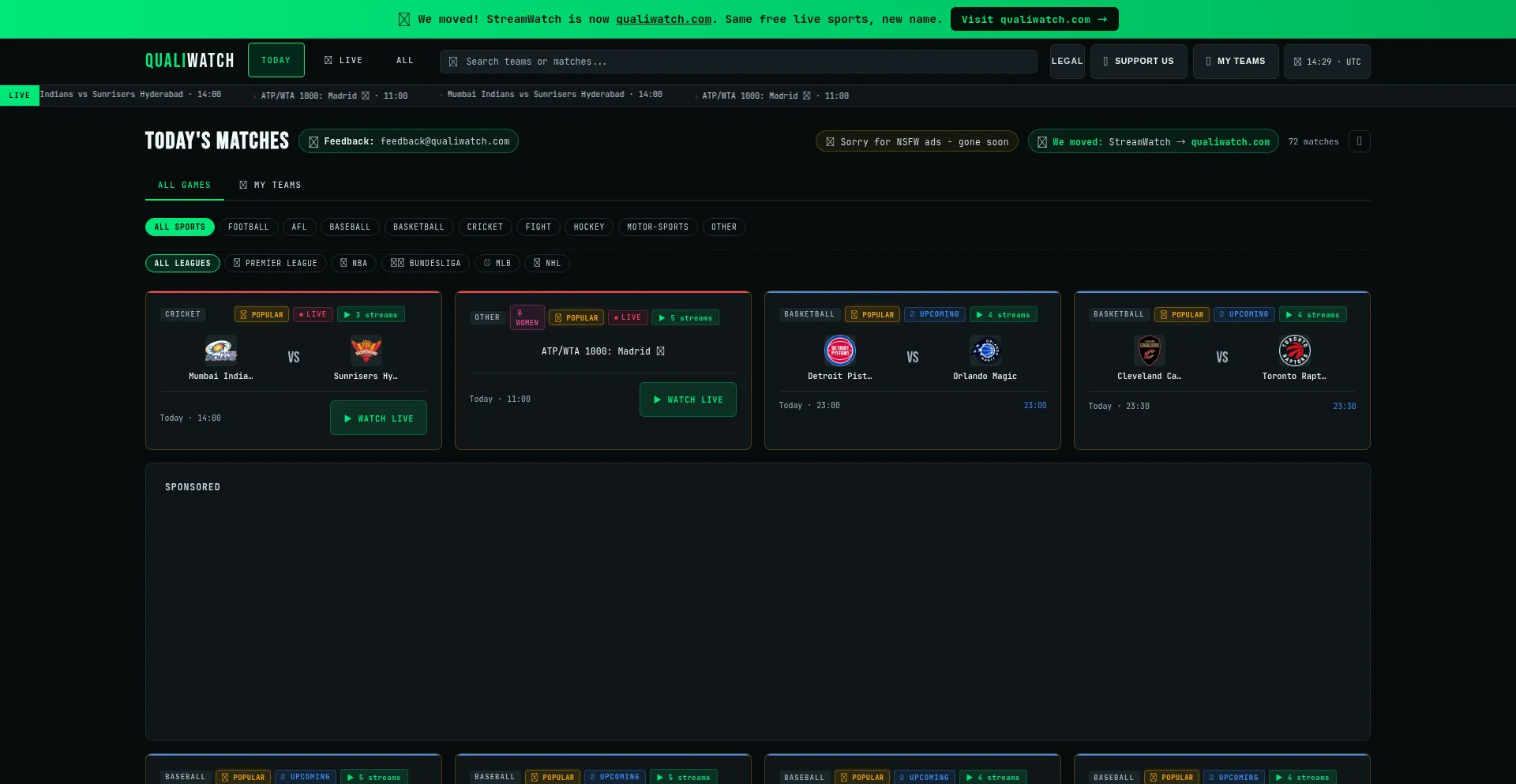The image size is (1516, 784).
Task: Click the 72 matches counter
Action: [1313, 142]
